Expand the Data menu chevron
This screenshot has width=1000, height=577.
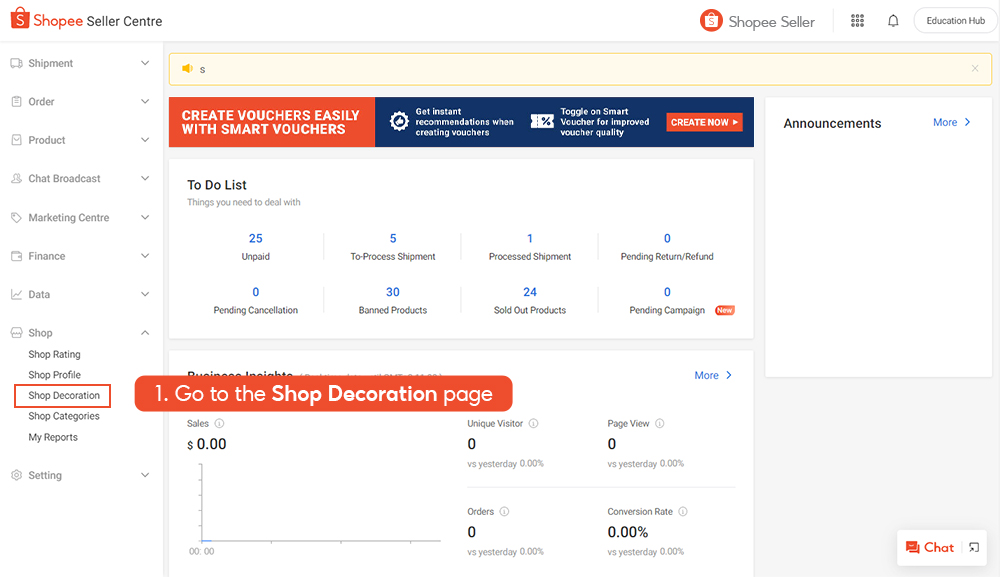[145, 294]
